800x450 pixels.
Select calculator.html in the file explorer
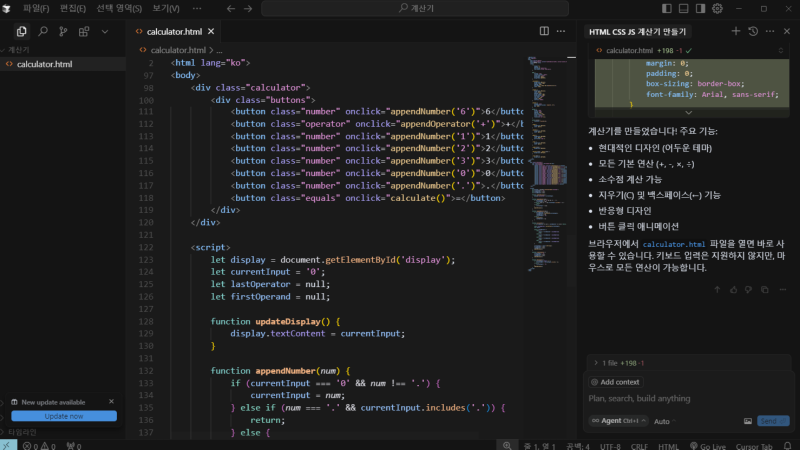click(63, 64)
